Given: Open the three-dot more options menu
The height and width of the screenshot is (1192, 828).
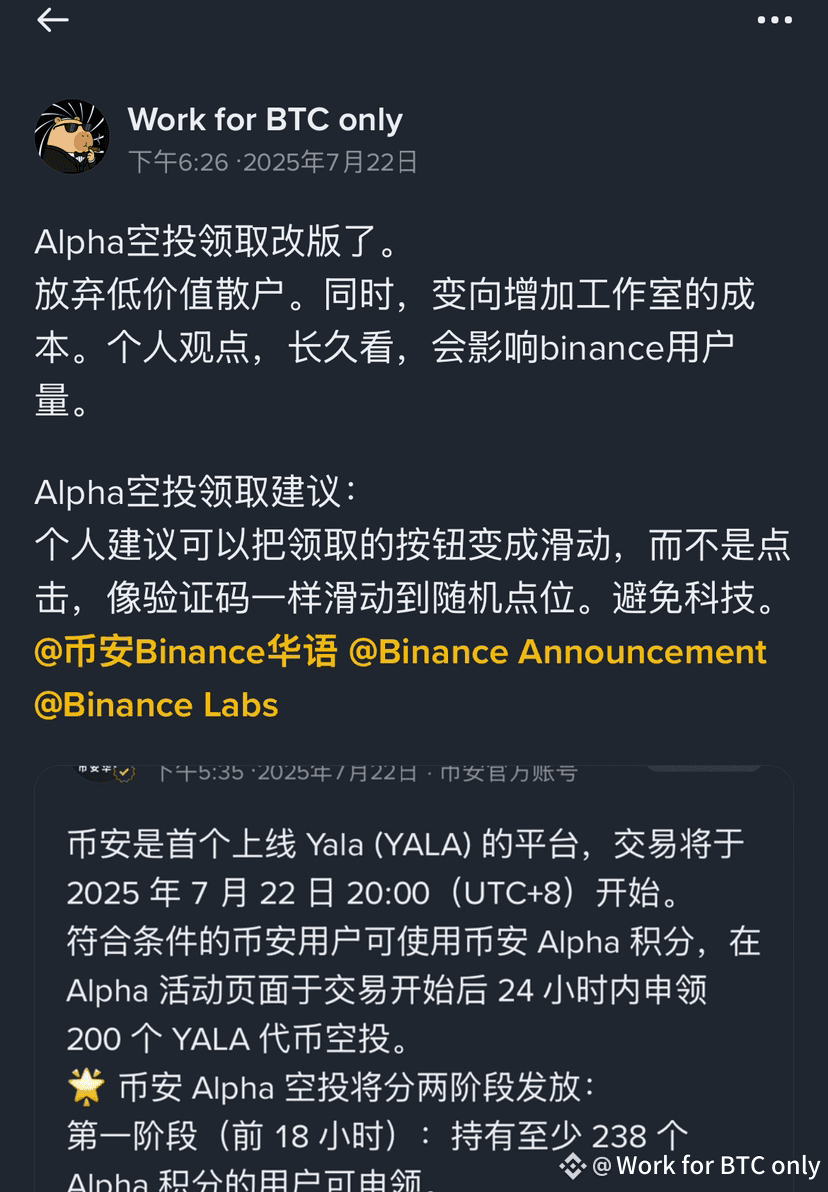Looking at the screenshot, I should tap(774, 20).
